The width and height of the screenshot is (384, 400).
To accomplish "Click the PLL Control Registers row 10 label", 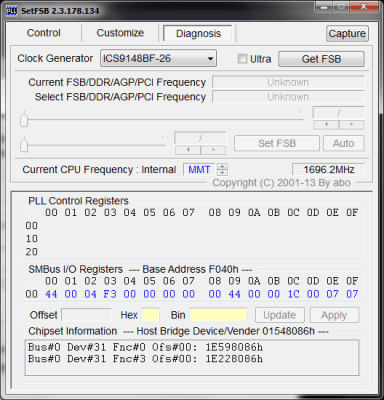I will pyautogui.click(x=32, y=239).
